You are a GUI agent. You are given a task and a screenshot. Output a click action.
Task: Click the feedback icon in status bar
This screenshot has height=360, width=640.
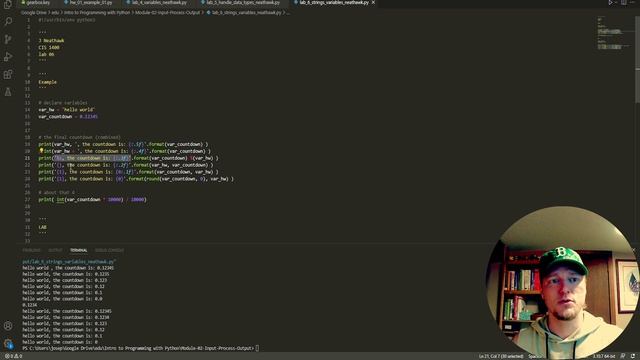[x=623, y=356]
